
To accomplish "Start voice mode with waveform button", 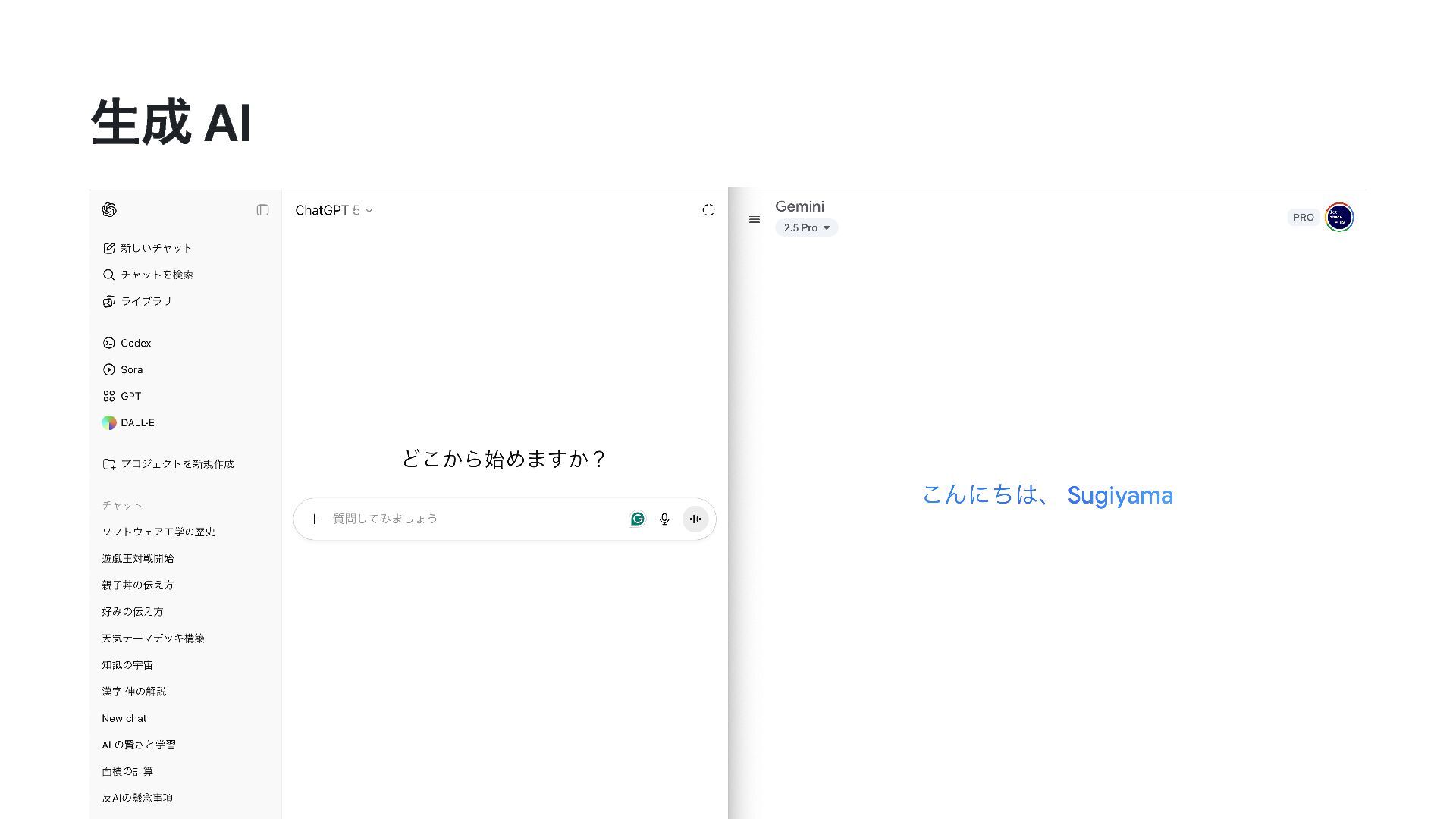I will [695, 519].
